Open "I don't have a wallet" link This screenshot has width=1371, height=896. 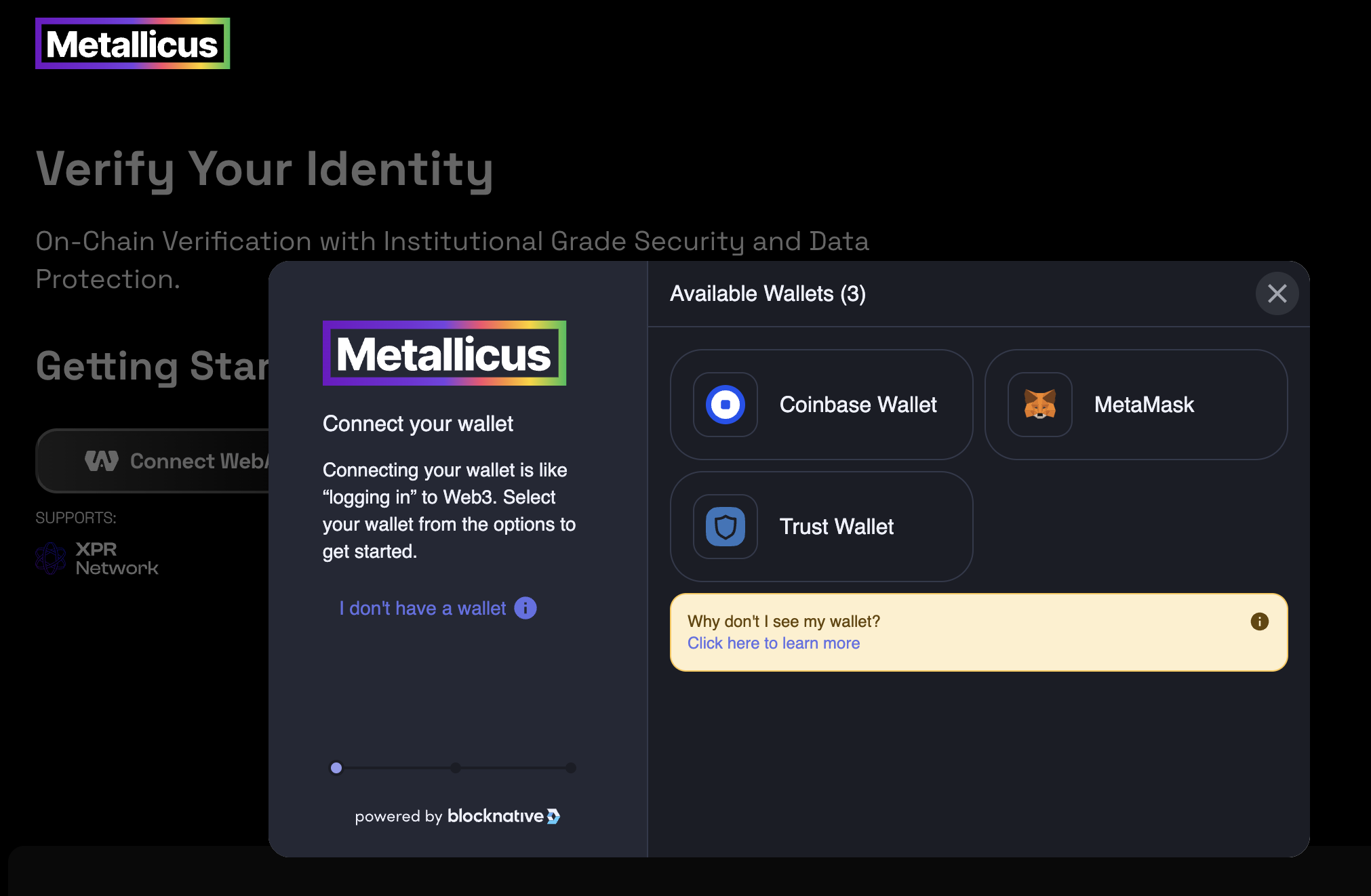click(x=422, y=608)
